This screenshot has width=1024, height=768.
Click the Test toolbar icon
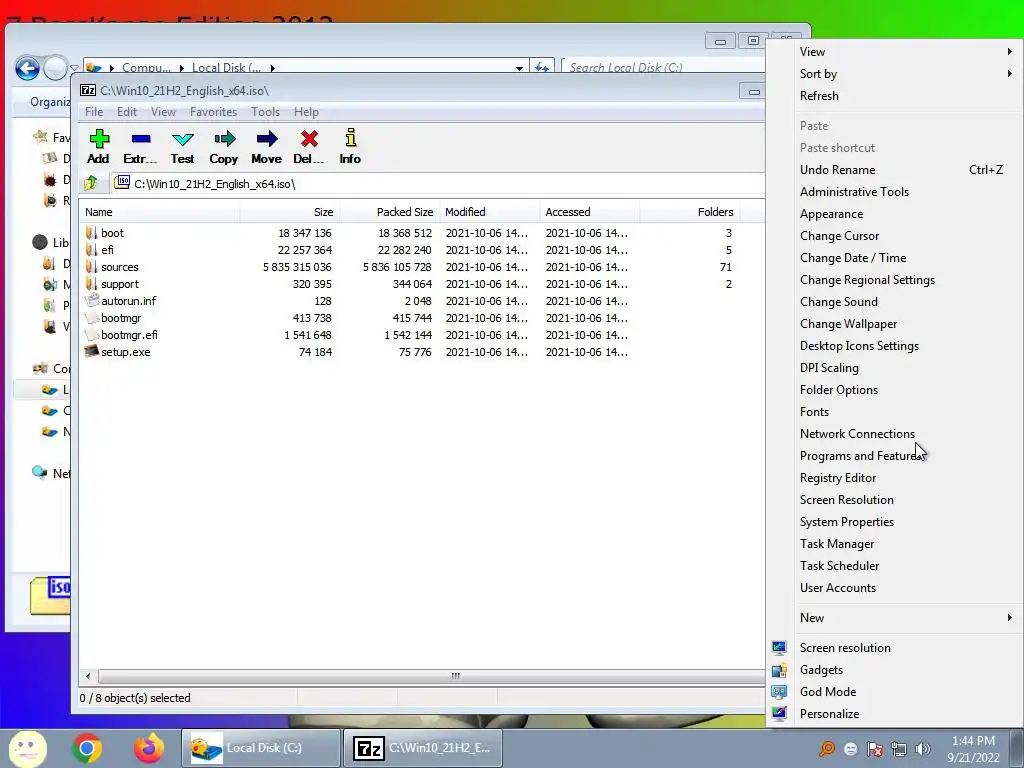182,139
